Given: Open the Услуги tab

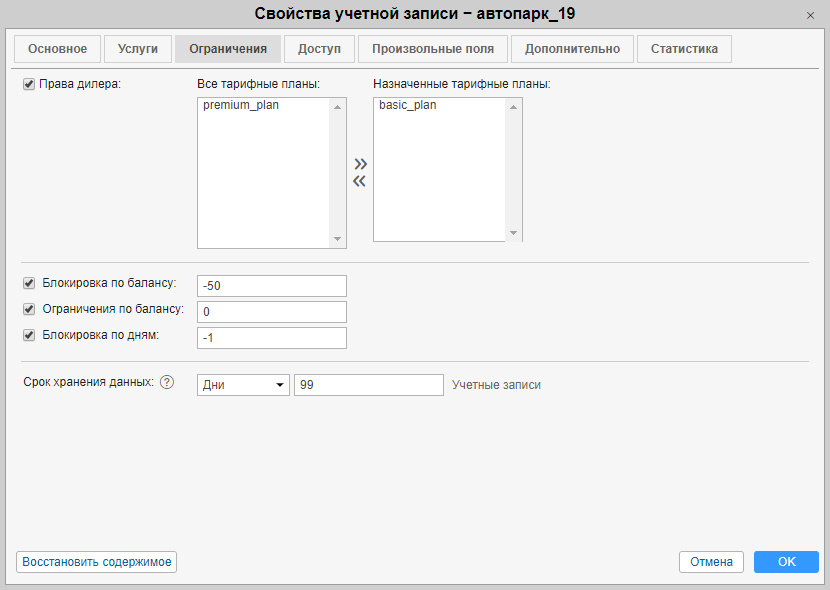Looking at the screenshot, I should (x=137, y=49).
